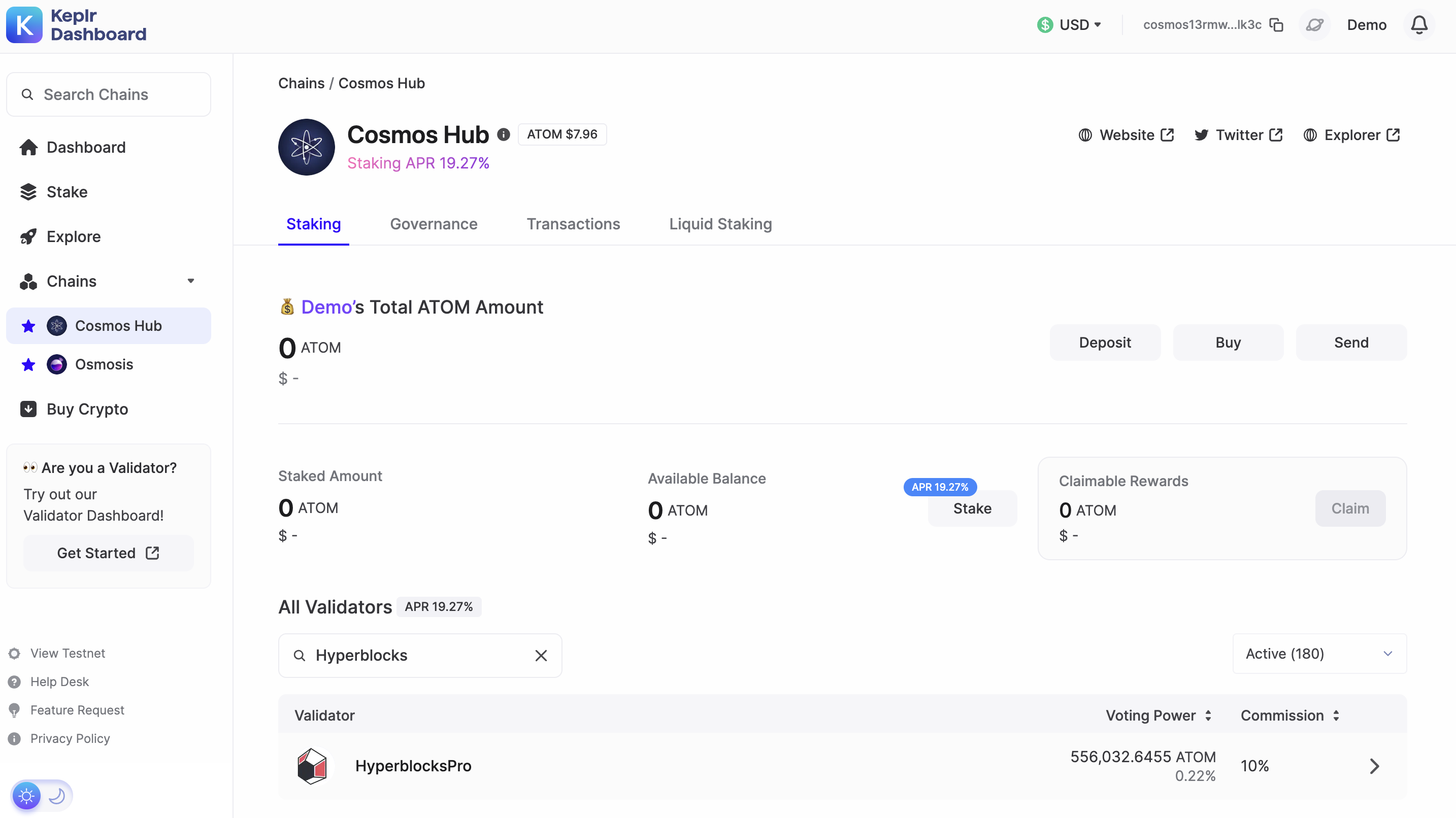Image resolution: width=1456 pixels, height=818 pixels.
Task: Open notifications bell
Action: pyautogui.click(x=1419, y=25)
